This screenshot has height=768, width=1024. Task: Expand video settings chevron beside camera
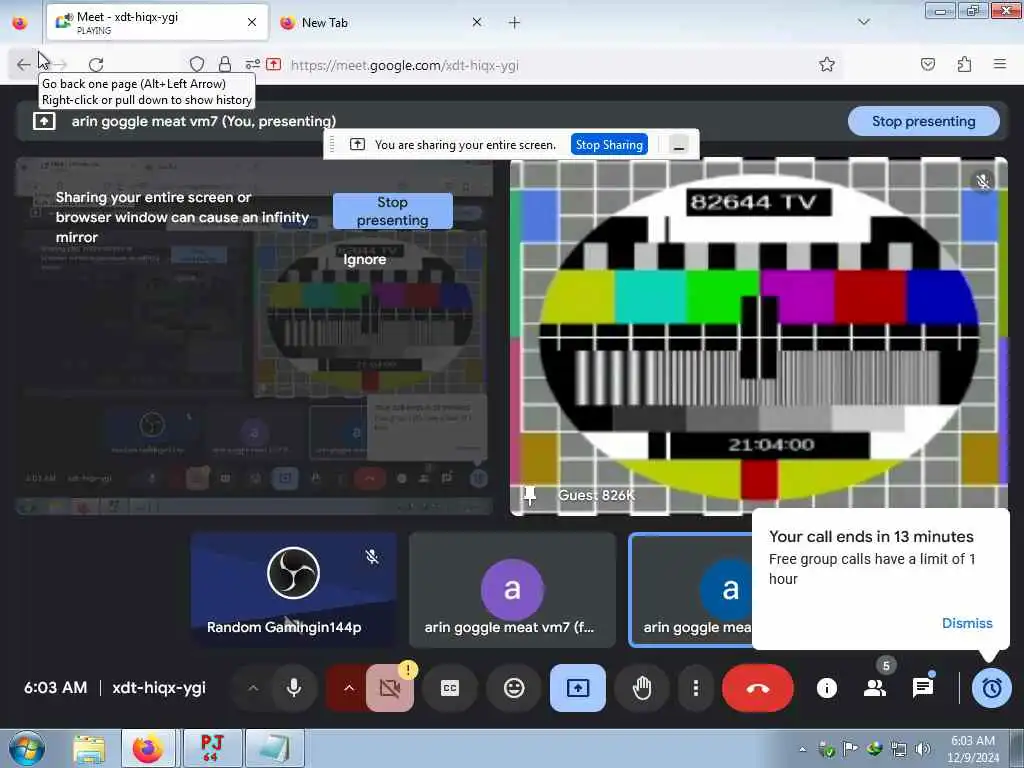tap(349, 688)
